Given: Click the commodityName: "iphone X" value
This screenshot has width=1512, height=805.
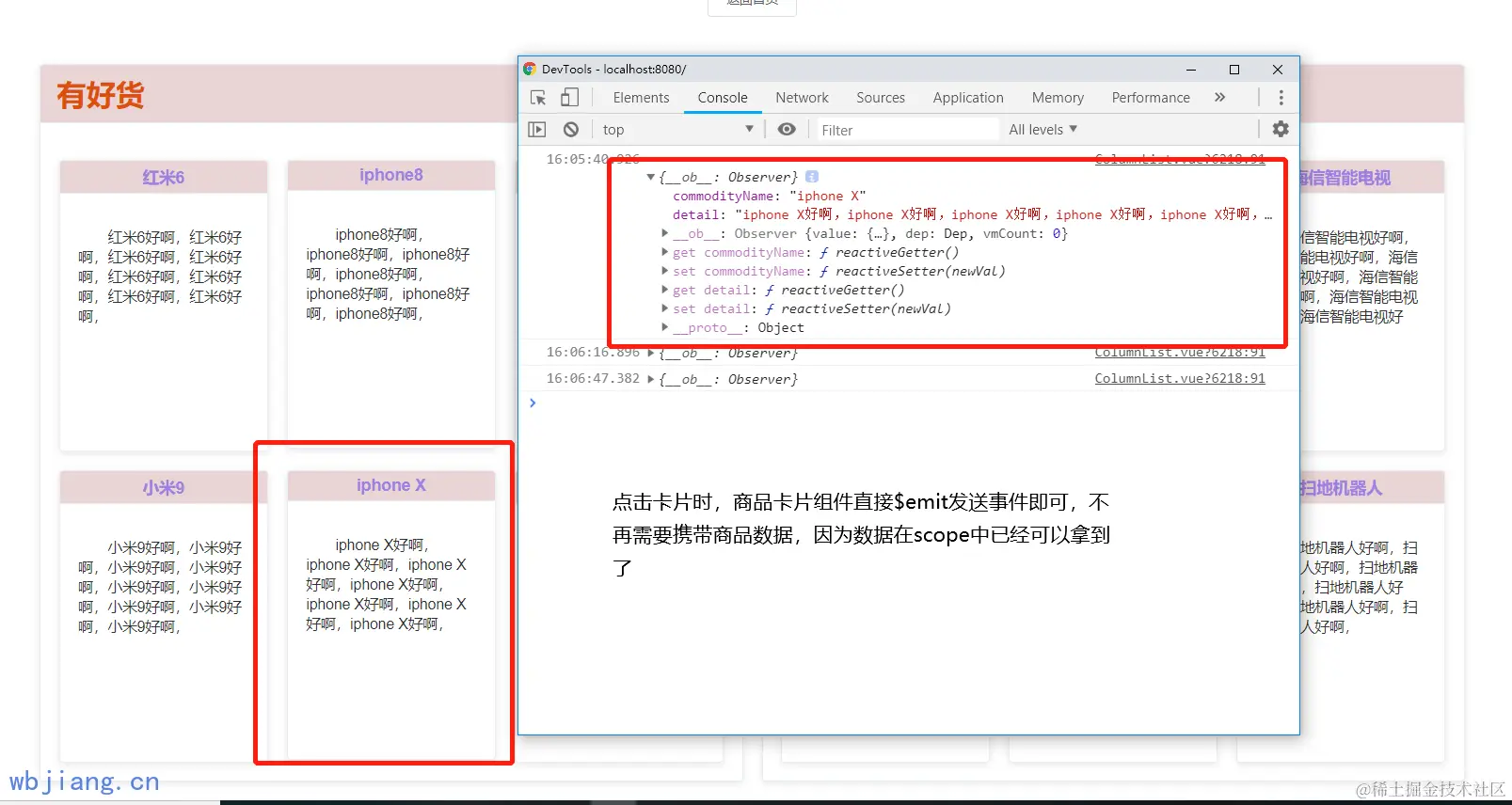Looking at the screenshot, I should 827,196.
